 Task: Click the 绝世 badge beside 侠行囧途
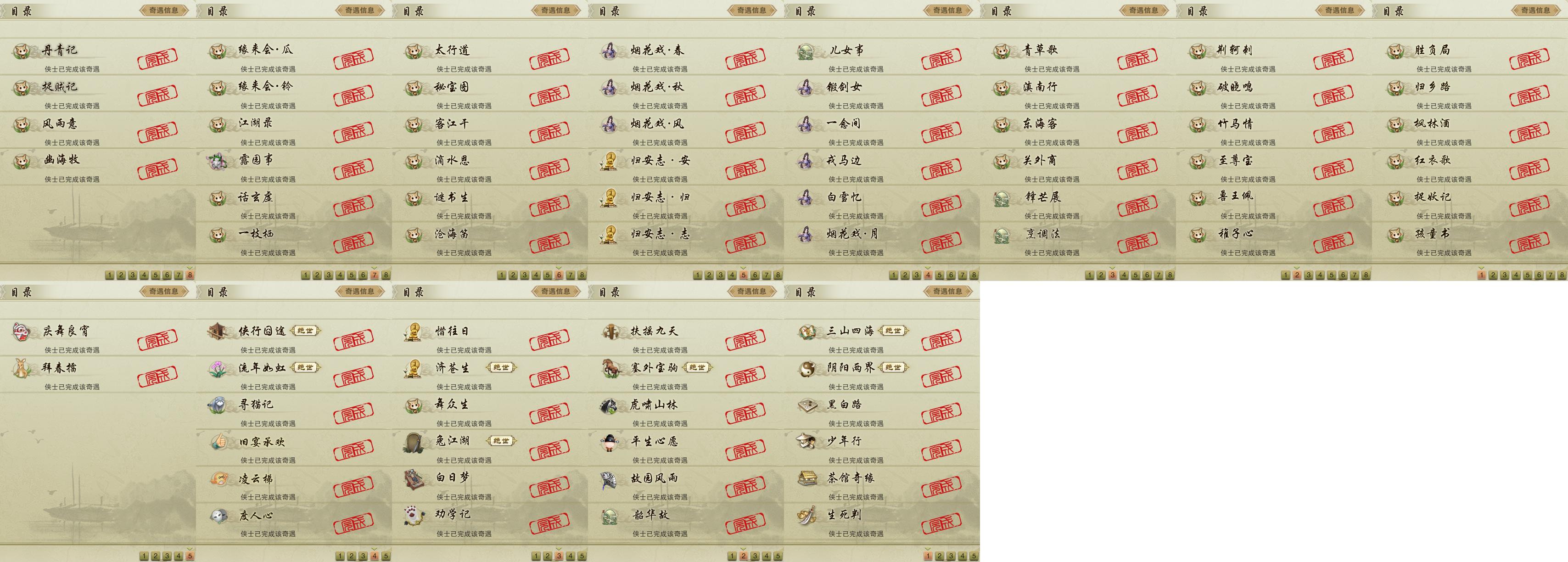pos(306,331)
